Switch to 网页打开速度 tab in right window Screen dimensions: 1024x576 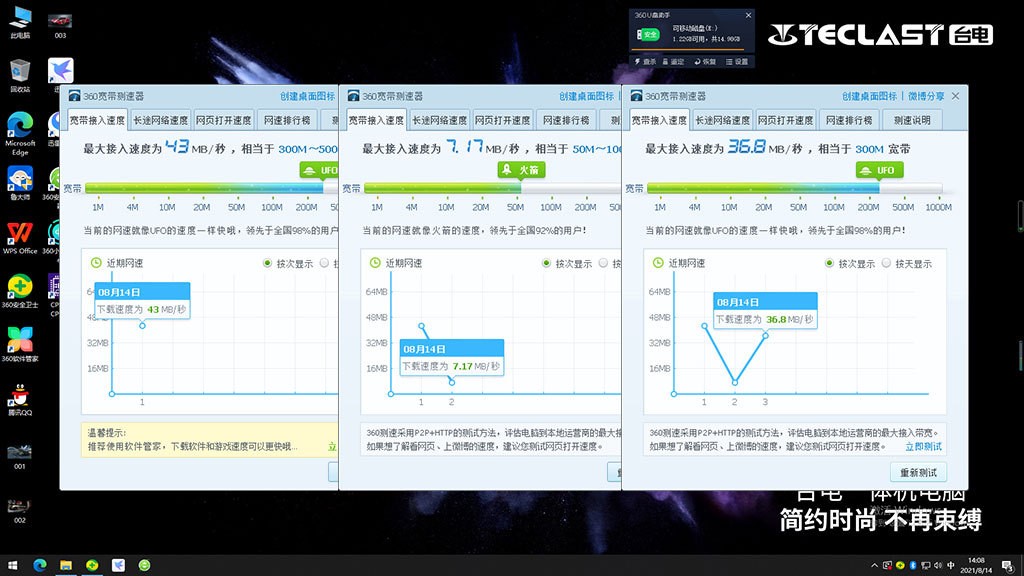[786, 120]
